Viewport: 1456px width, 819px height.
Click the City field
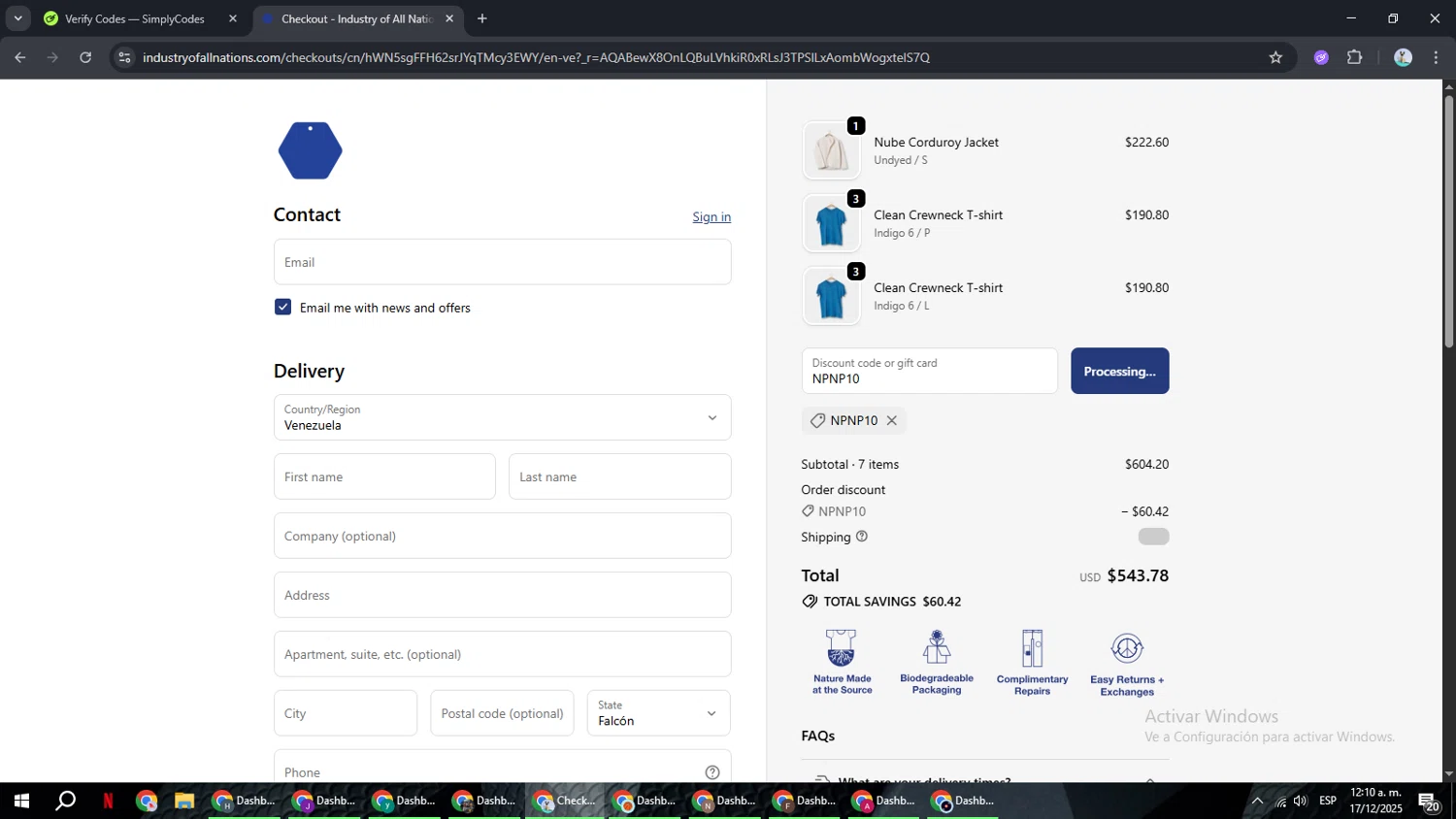click(x=346, y=713)
